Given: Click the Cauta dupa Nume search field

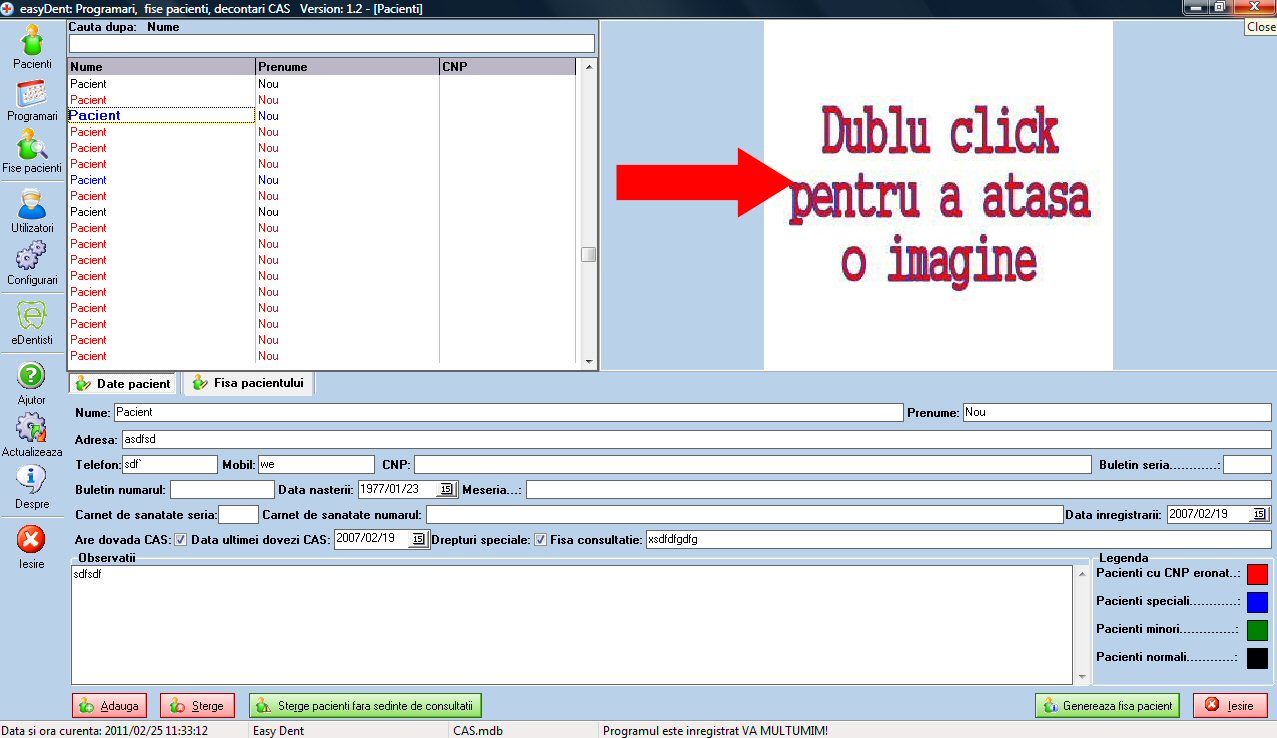Looking at the screenshot, I should pos(331,44).
